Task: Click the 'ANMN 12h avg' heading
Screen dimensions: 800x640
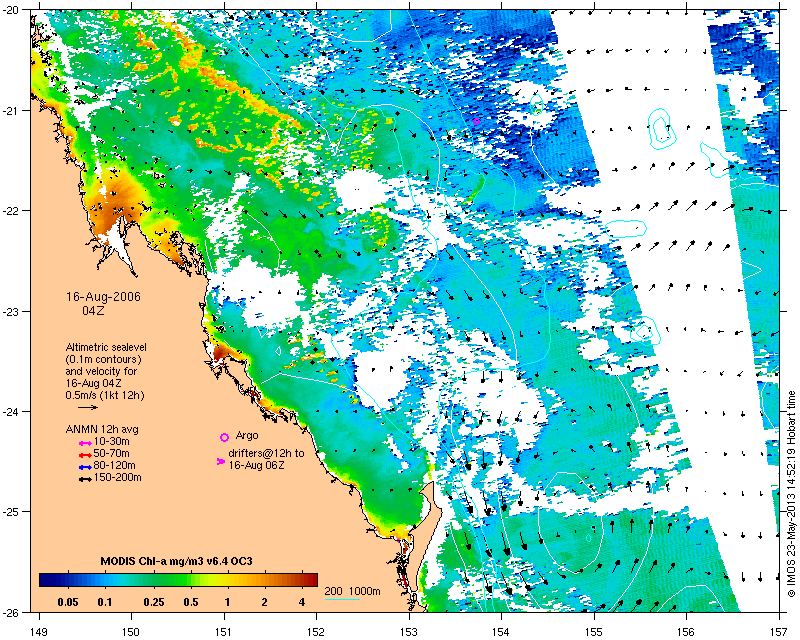Action: click(x=102, y=429)
